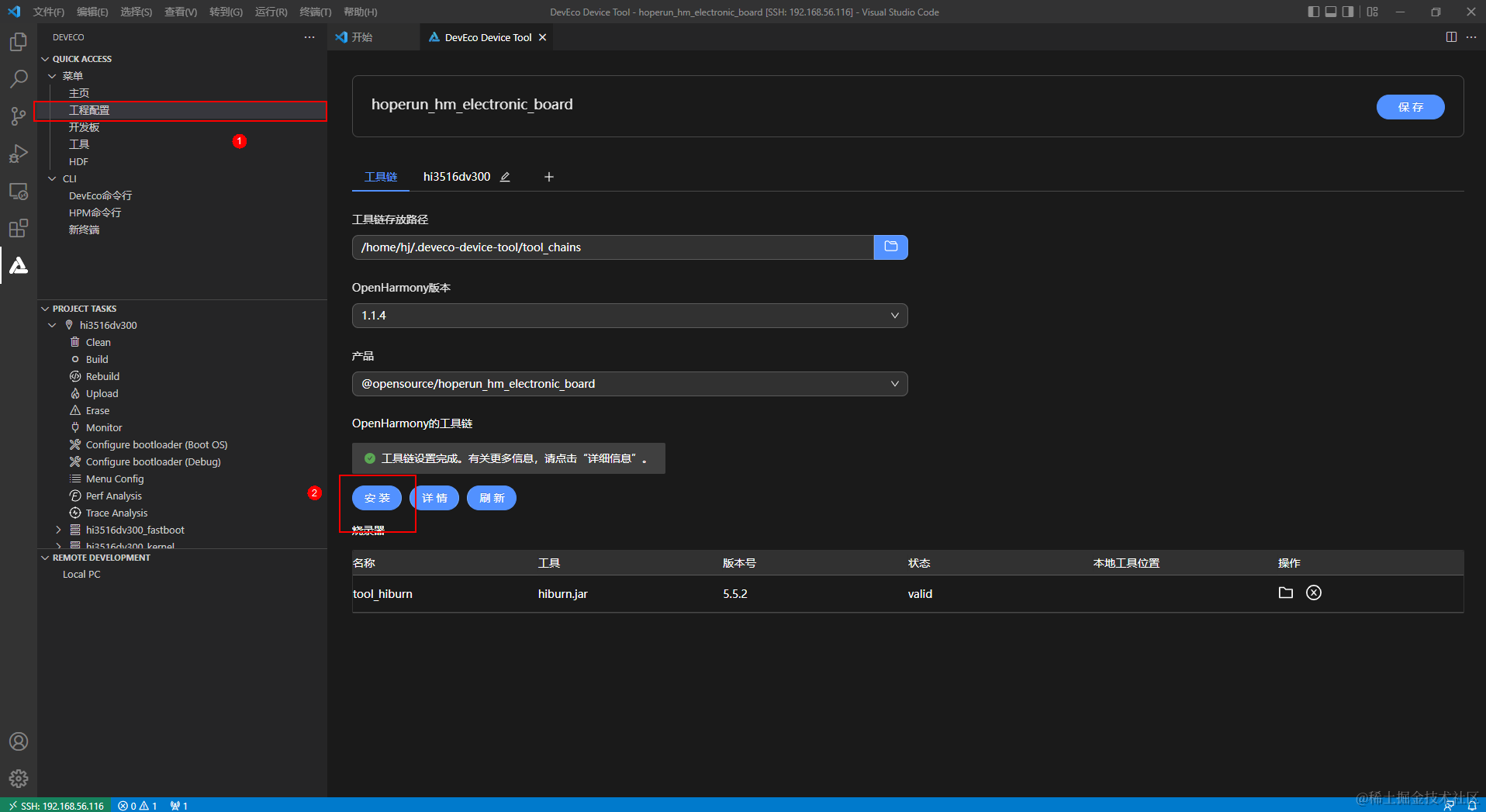Open DEVECO panel more actions

click(309, 37)
